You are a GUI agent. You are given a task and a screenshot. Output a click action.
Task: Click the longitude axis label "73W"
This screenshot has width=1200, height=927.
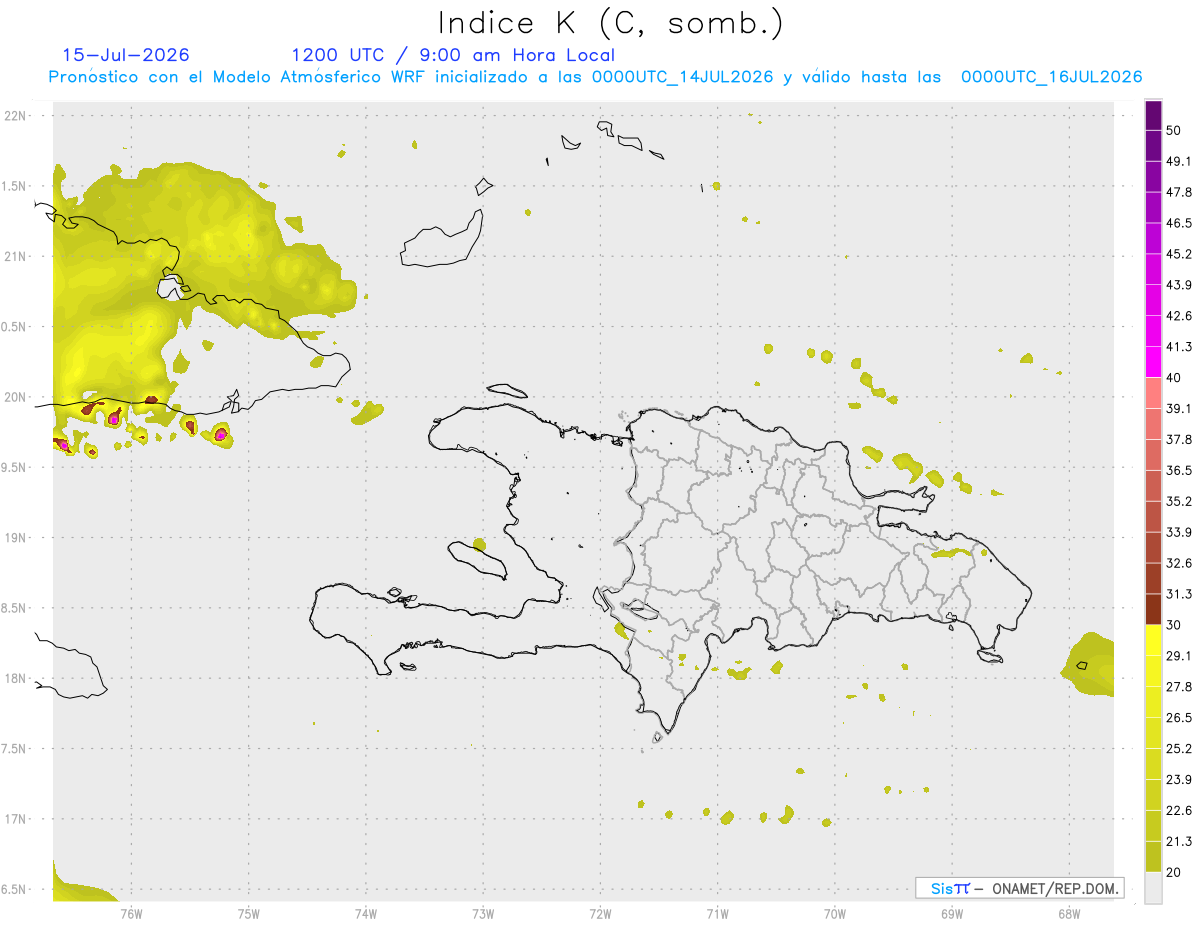(483, 914)
